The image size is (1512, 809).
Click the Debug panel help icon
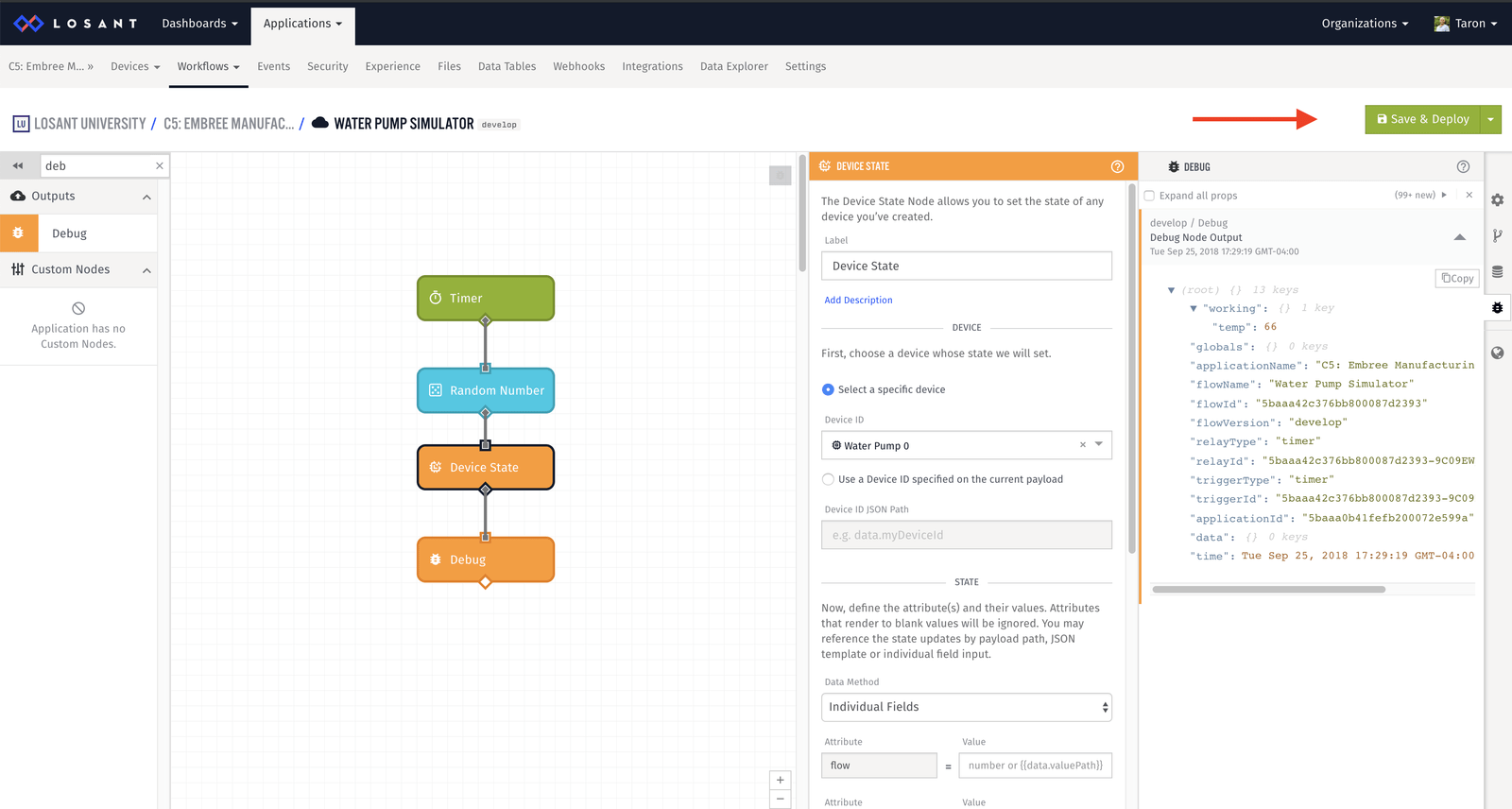[x=1463, y=166]
